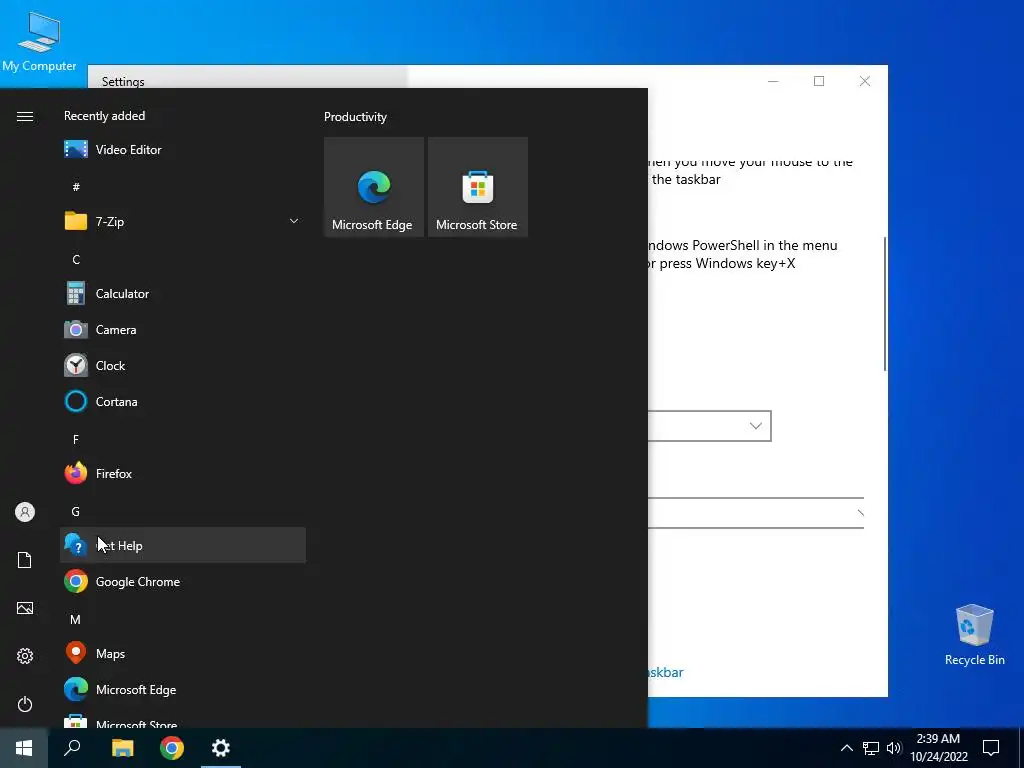Click the Productivity group title
This screenshot has height=768, width=1024.
[x=355, y=117]
